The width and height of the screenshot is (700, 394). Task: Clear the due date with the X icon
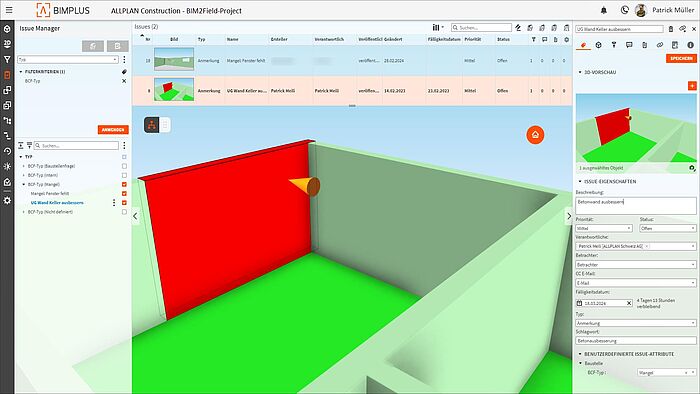tap(629, 303)
